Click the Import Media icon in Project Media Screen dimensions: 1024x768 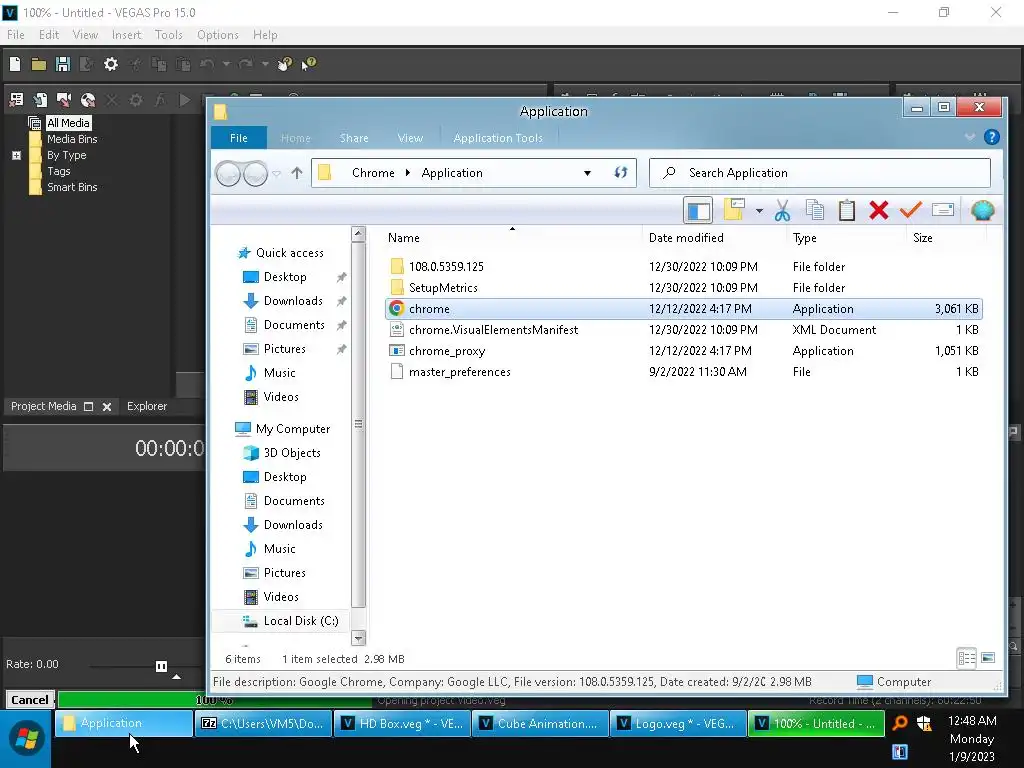[x=40, y=100]
